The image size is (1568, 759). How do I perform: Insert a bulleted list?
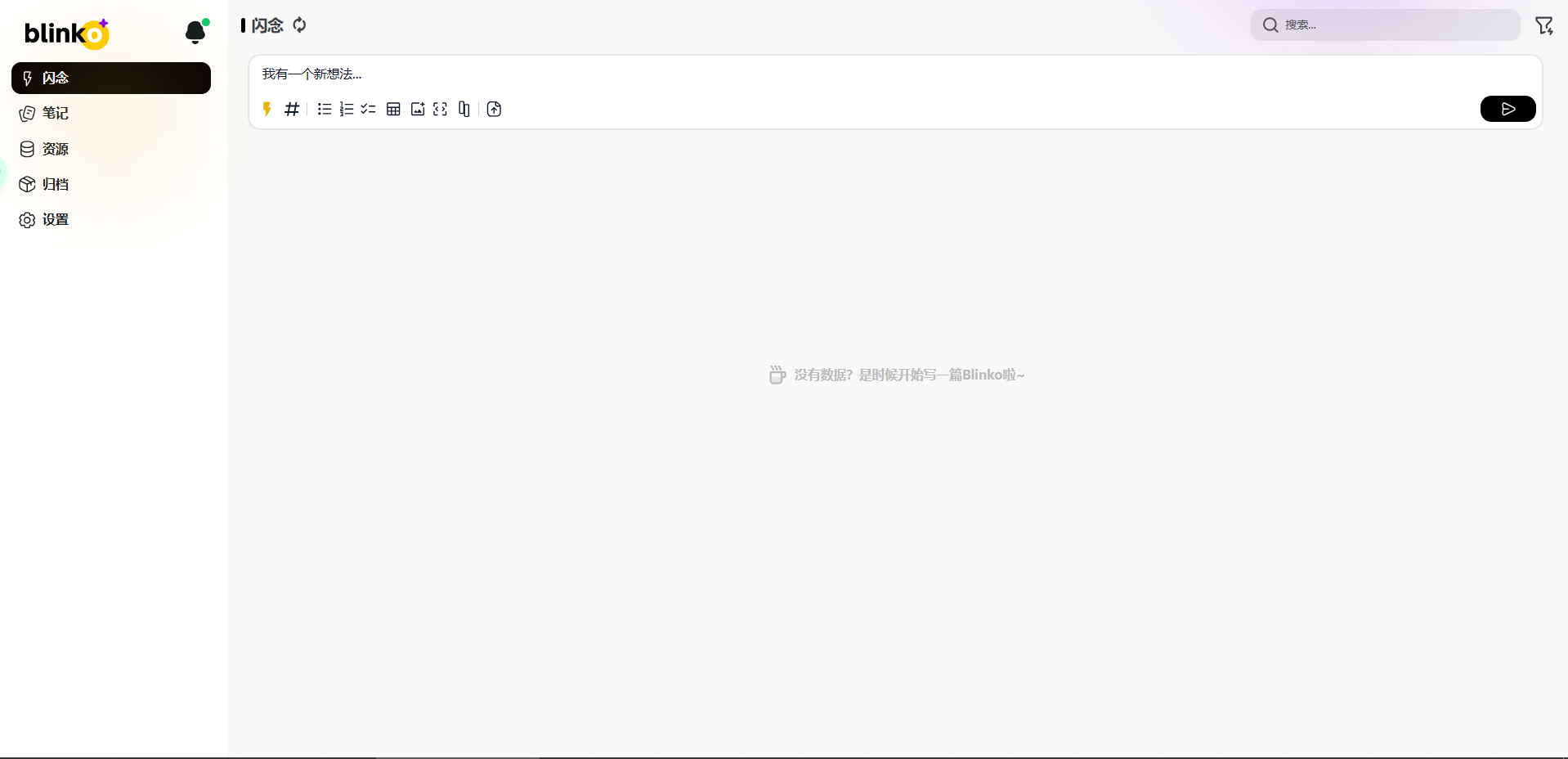click(325, 109)
